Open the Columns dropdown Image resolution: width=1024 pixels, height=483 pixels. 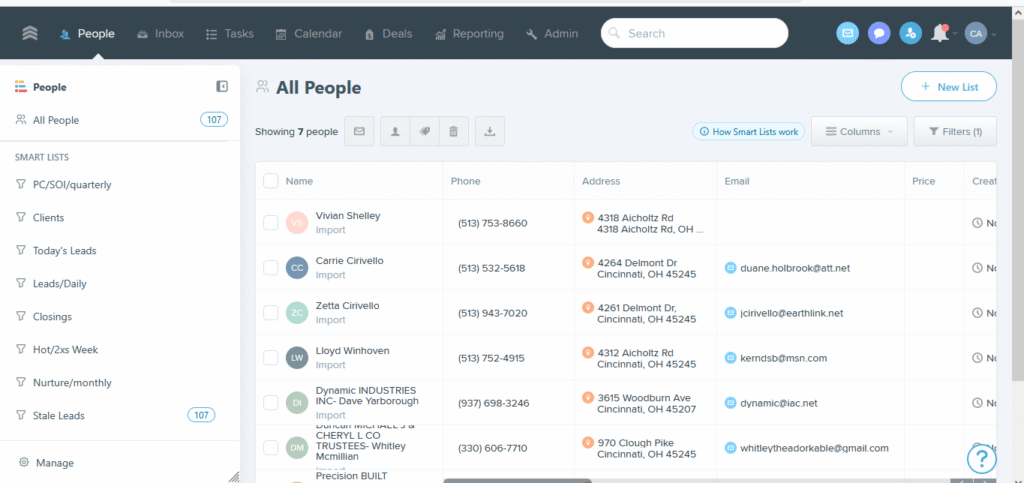point(859,131)
